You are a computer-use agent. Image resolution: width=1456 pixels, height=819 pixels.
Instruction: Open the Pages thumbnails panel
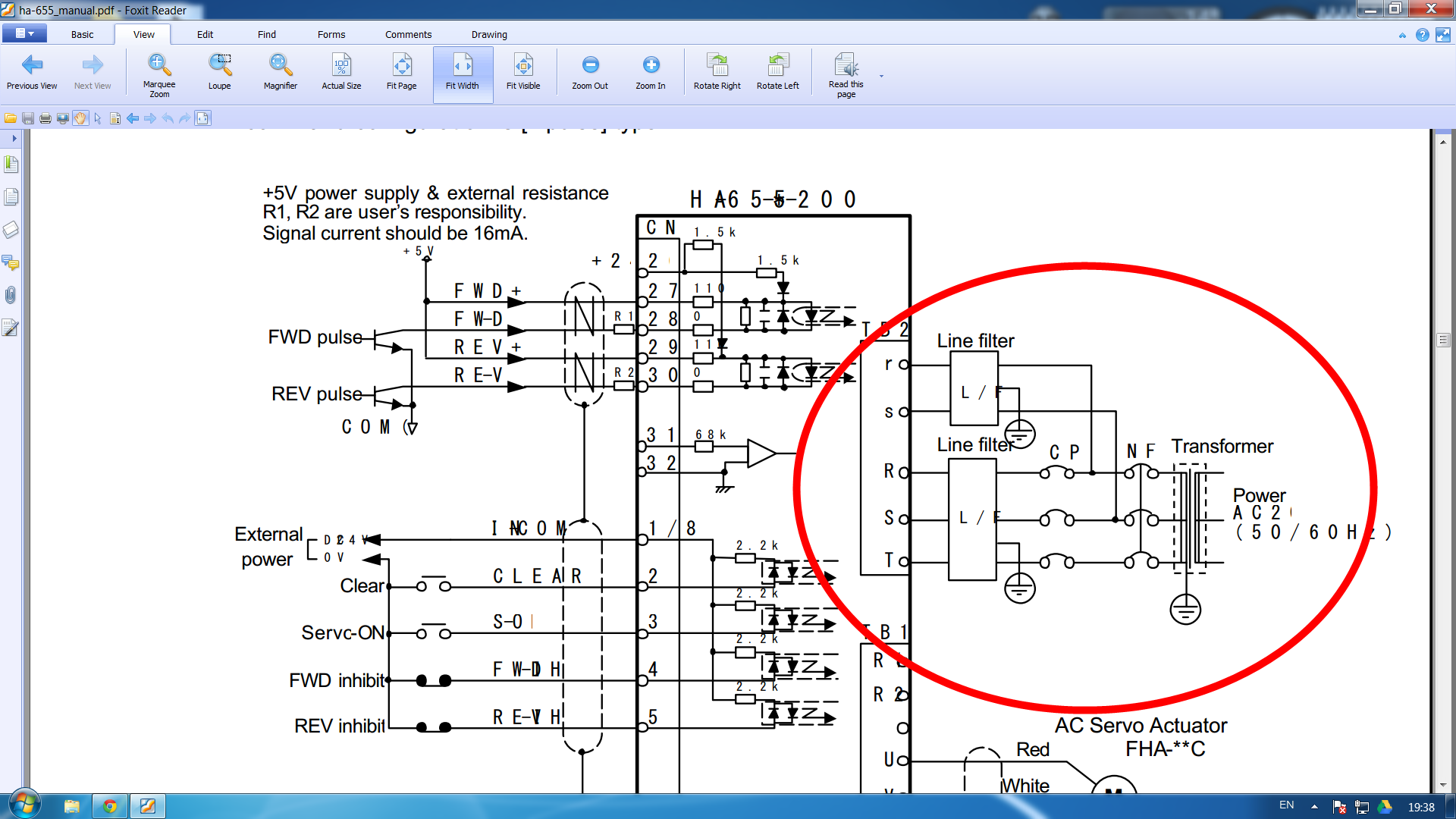coord(11,197)
